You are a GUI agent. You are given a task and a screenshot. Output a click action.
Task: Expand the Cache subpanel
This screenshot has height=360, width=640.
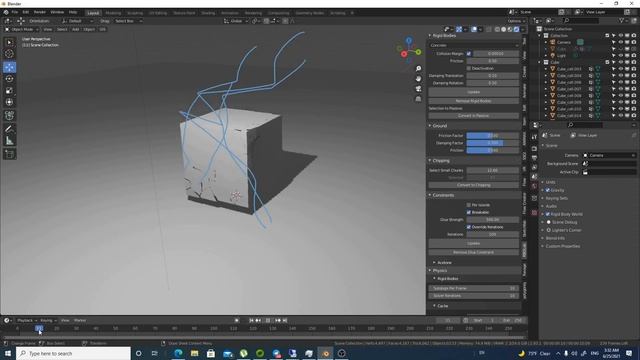442,306
